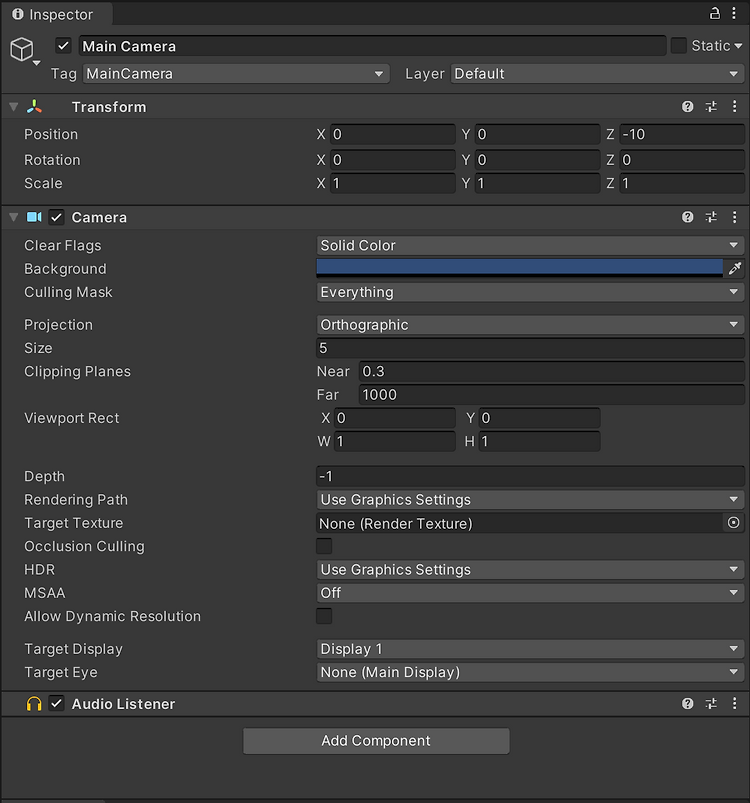Click the Scale Z field

[x=682, y=183]
